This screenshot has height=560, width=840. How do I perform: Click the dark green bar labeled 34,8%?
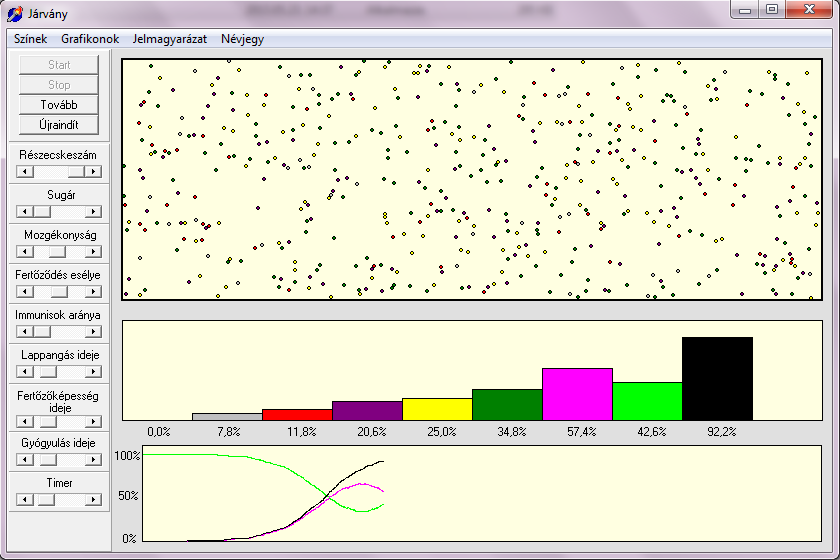[x=507, y=405]
